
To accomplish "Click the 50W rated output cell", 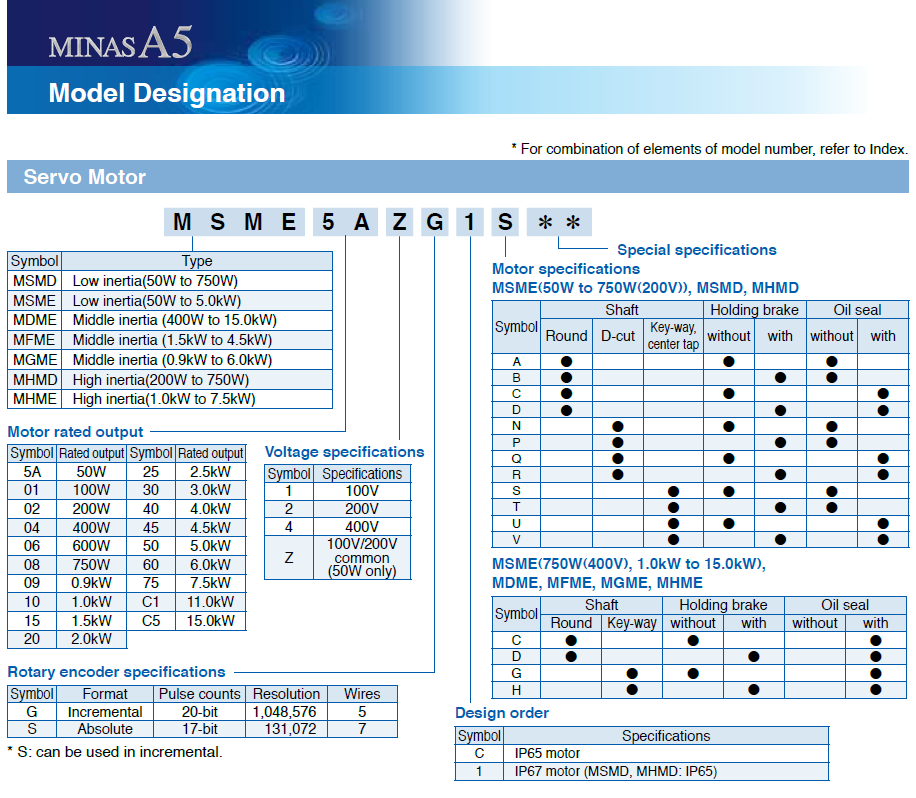I will [91, 471].
